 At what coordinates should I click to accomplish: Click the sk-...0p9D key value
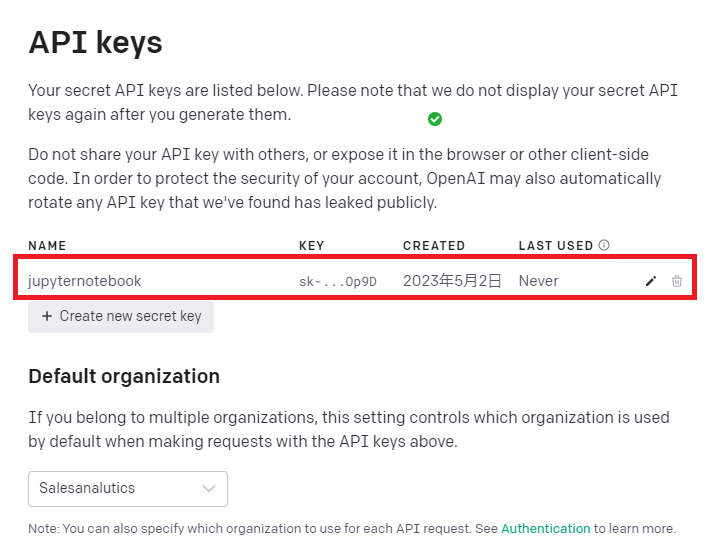point(337,281)
